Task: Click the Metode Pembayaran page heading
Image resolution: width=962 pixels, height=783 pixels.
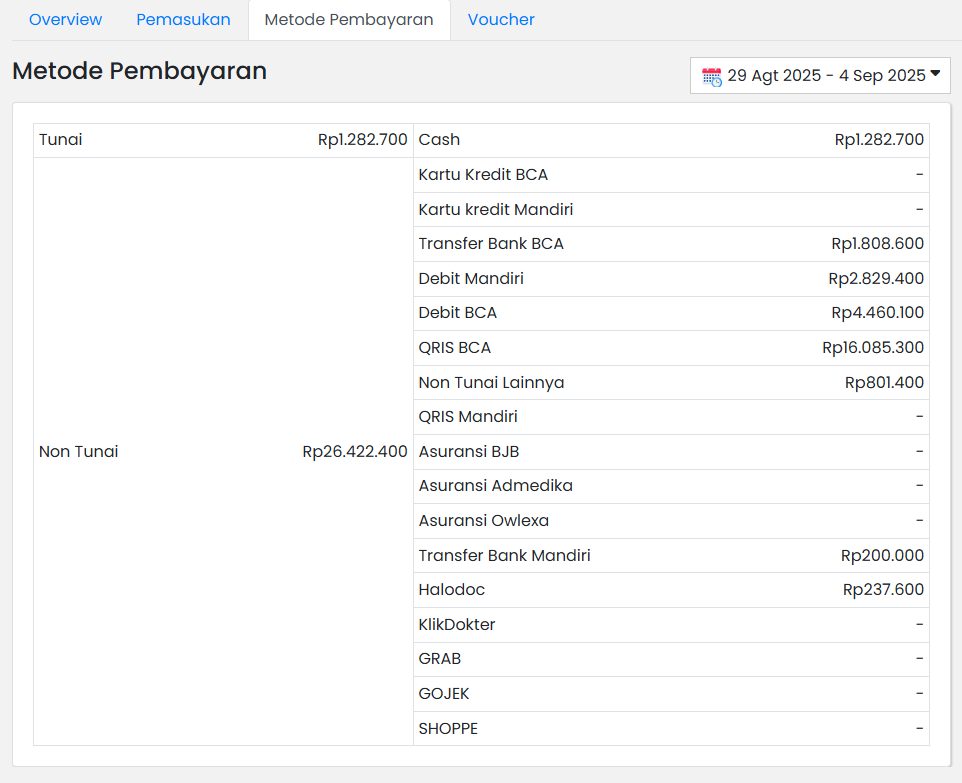Action: [x=139, y=71]
